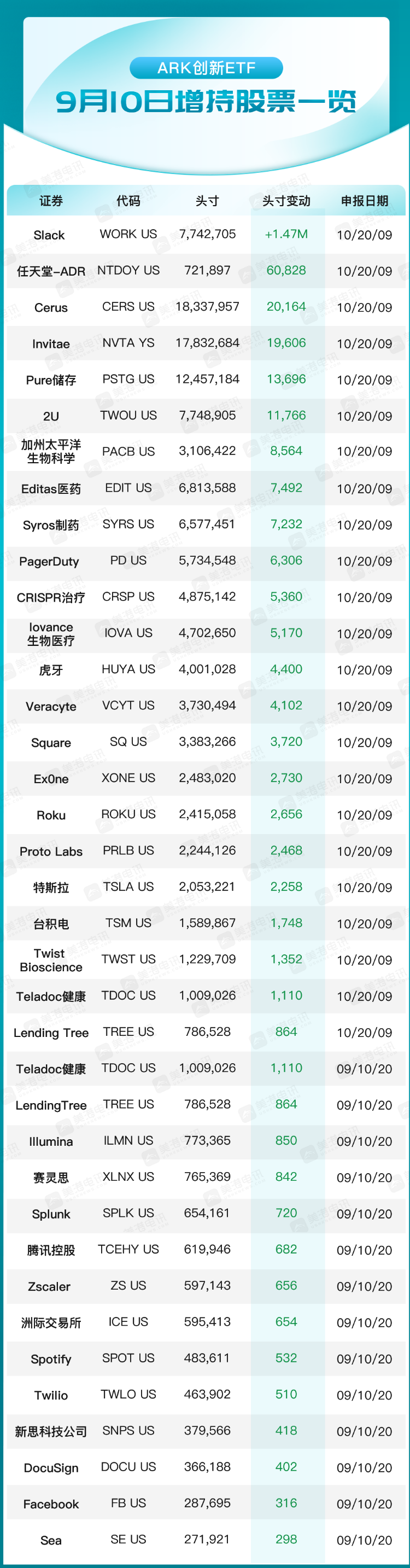Image resolution: width=410 pixels, height=1568 pixels.
Task: Click the 18,337,957 position value
Action: point(207,307)
